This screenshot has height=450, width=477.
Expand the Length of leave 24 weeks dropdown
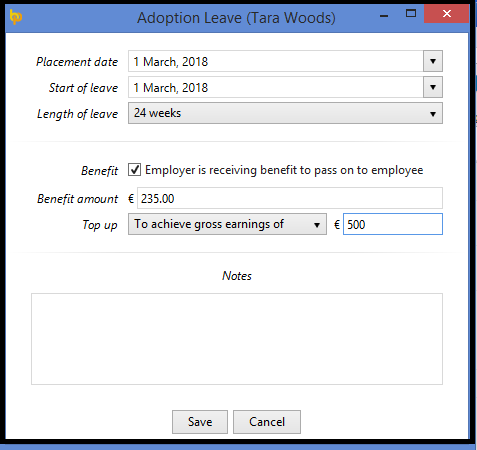[x=285, y=113]
